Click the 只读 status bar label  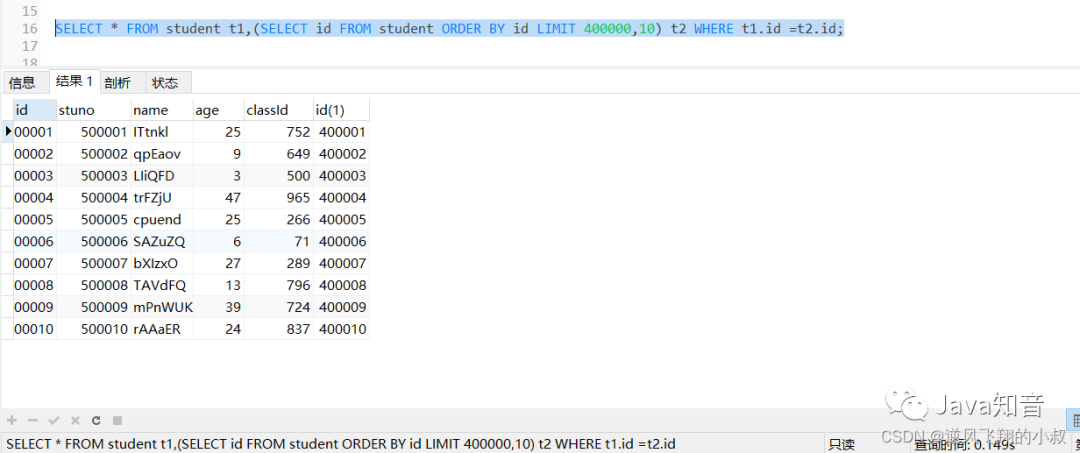coord(842,445)
